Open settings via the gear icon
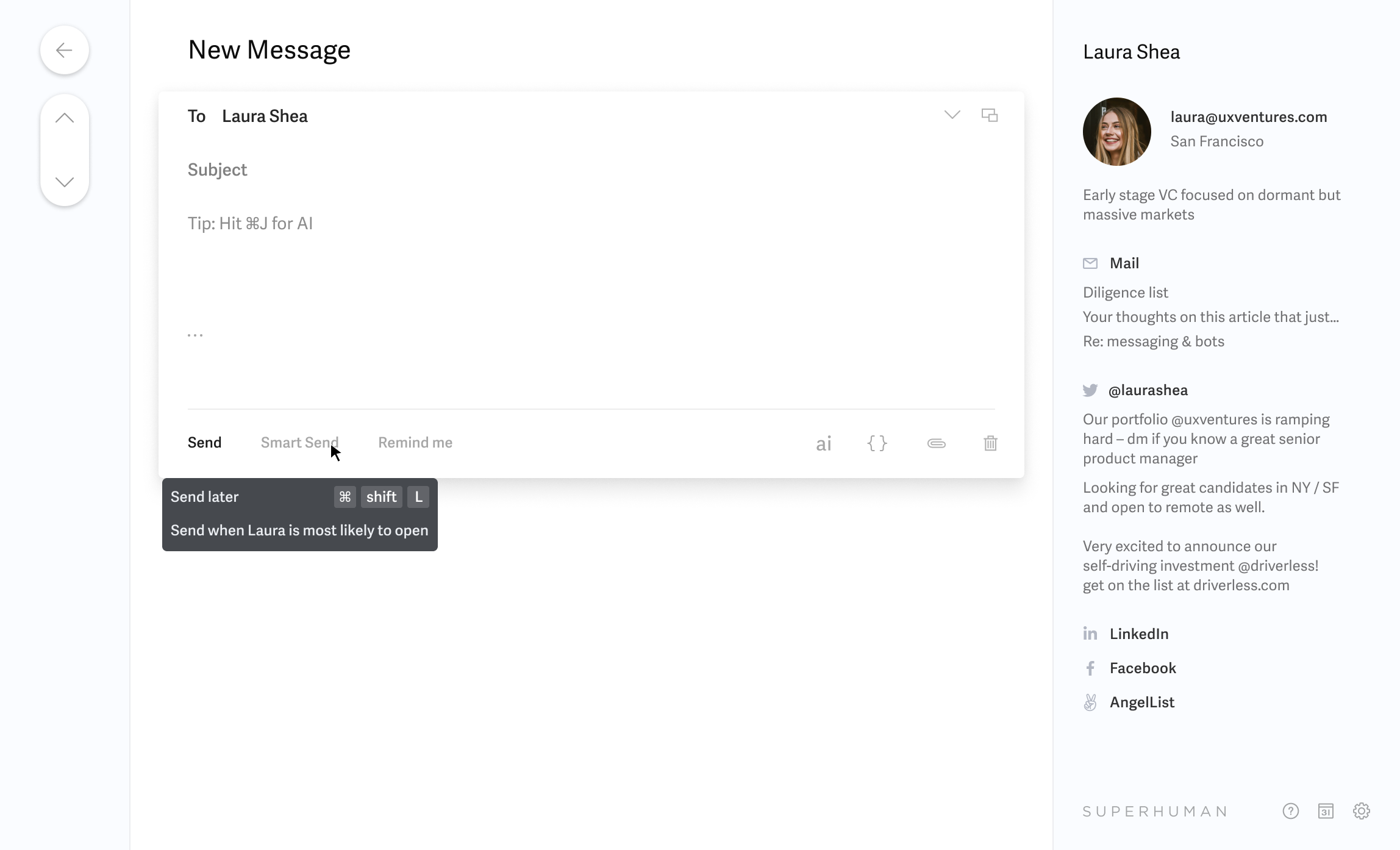Screen dimensions: 1400x850 click(x=1361, y=811)
